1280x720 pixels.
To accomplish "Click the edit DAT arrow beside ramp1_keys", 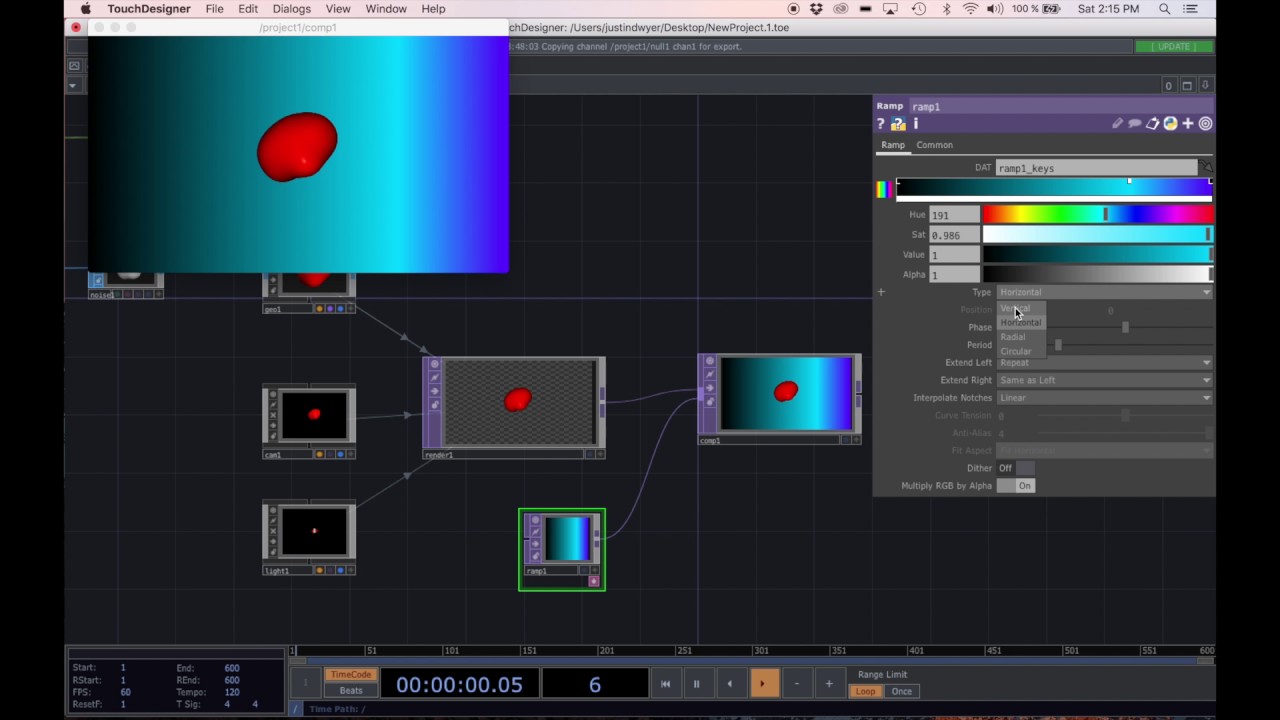I will pos(1206,168).
